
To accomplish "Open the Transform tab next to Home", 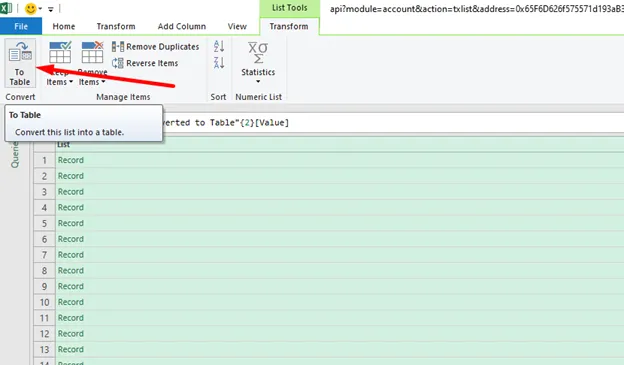I will click(x=116, y=26).
